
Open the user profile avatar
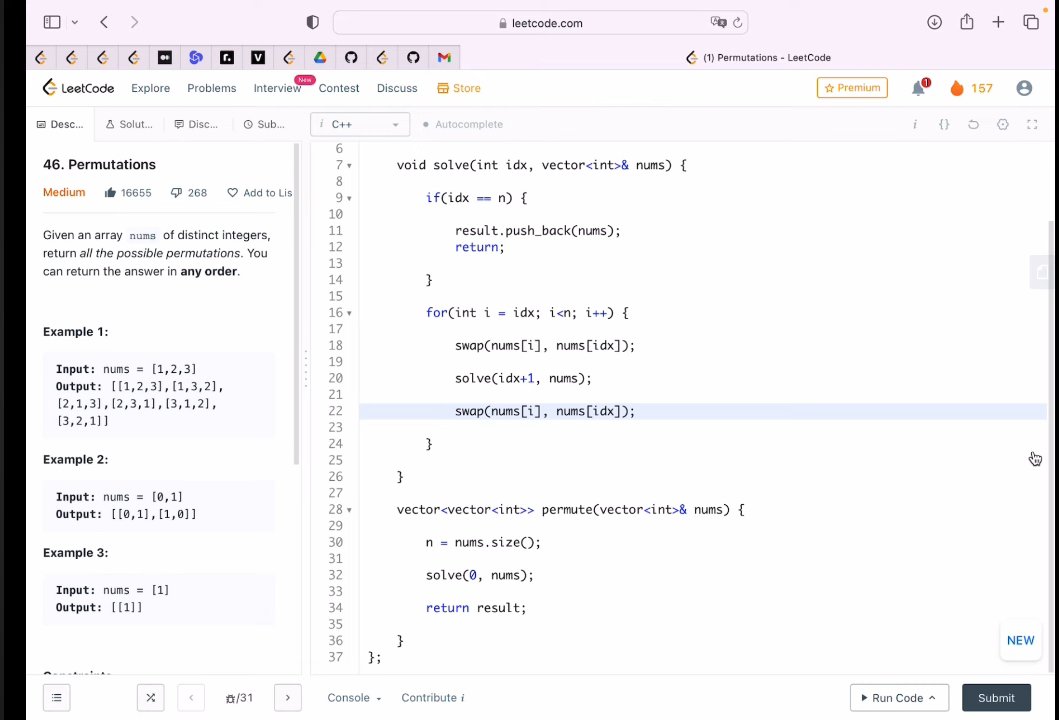1024,88
